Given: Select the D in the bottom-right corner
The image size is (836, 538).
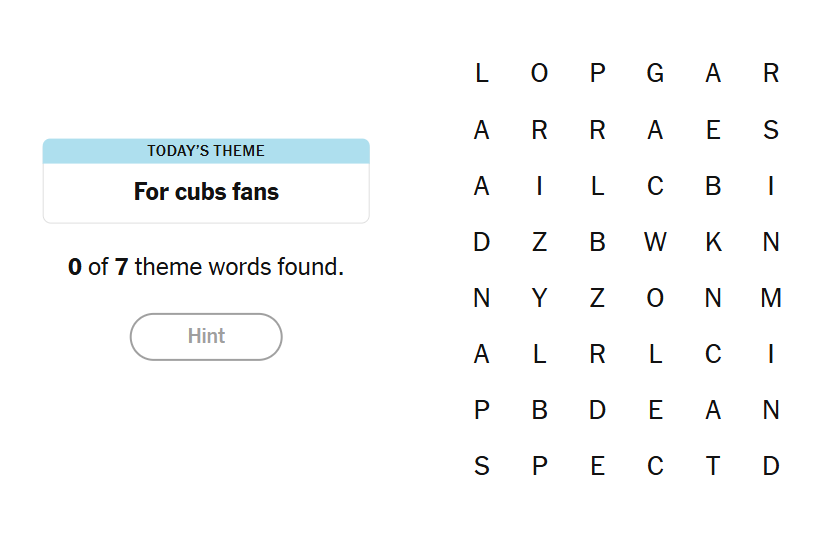Looking at the screenshot, I should [771, 466].
